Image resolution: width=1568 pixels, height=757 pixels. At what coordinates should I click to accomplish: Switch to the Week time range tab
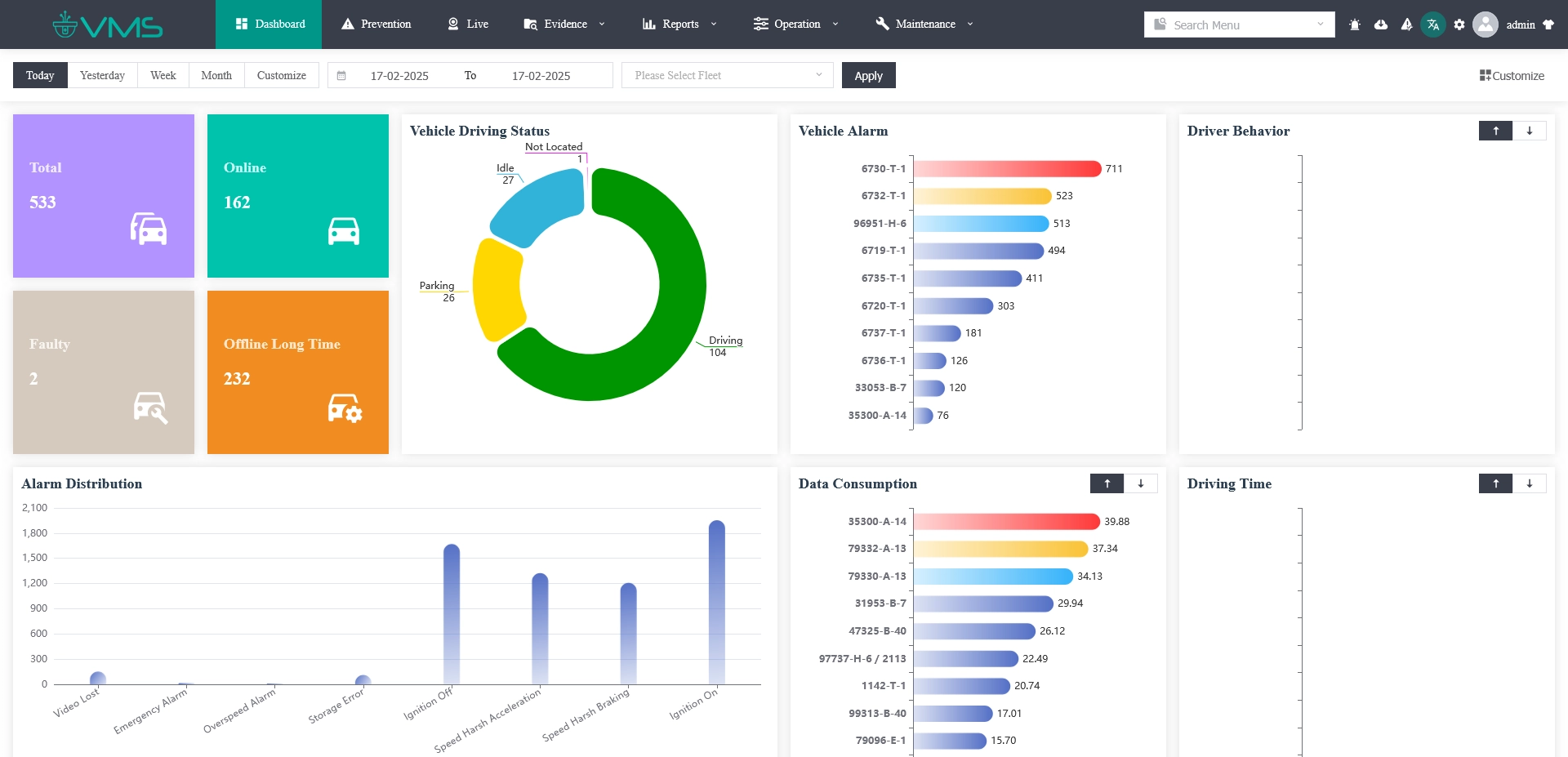click(x=163, y=75)
